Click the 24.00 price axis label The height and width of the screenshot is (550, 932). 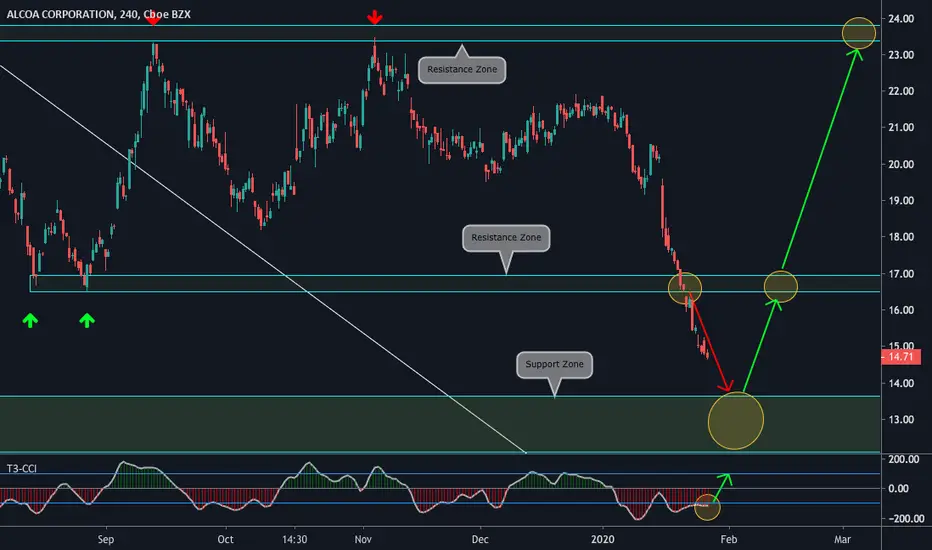click(x=900, y=19)
